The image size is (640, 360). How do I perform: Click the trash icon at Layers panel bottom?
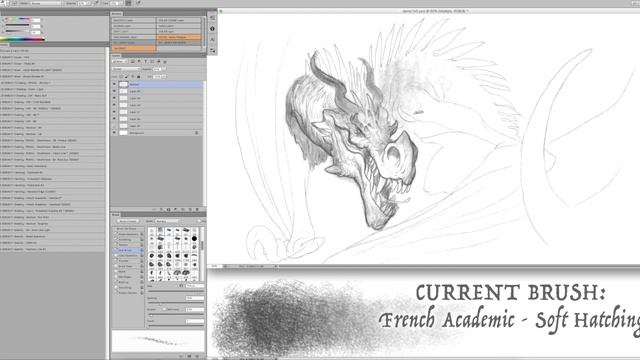click(197, 209)
